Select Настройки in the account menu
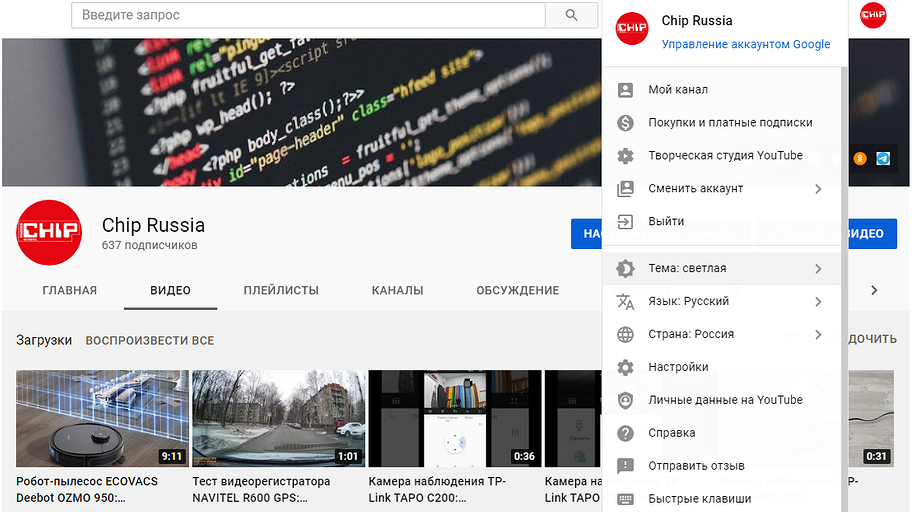The image size is (914, 512). [678, 367]
